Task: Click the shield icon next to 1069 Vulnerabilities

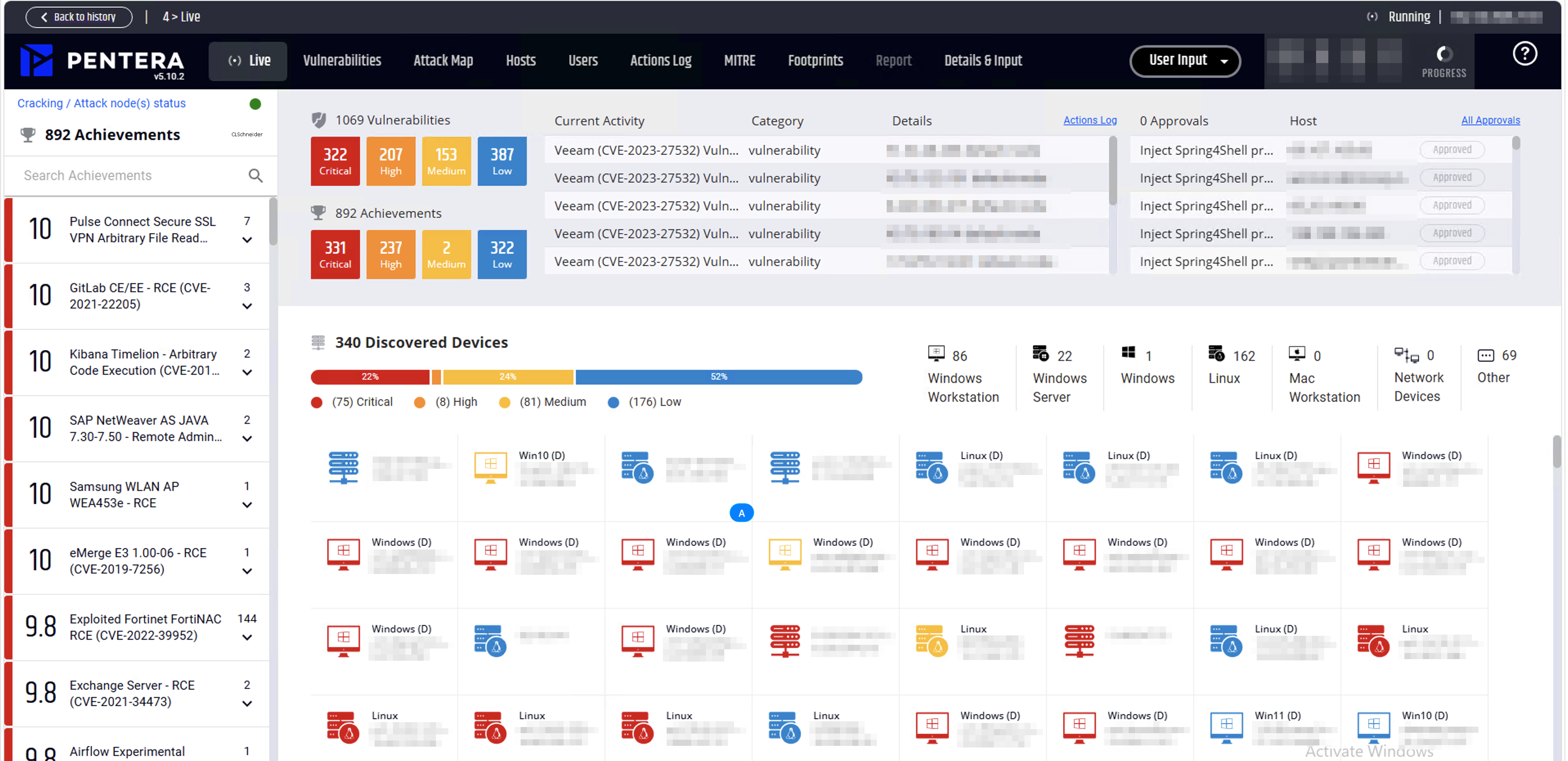Action: pyautogui.click(x=318, y=120)
